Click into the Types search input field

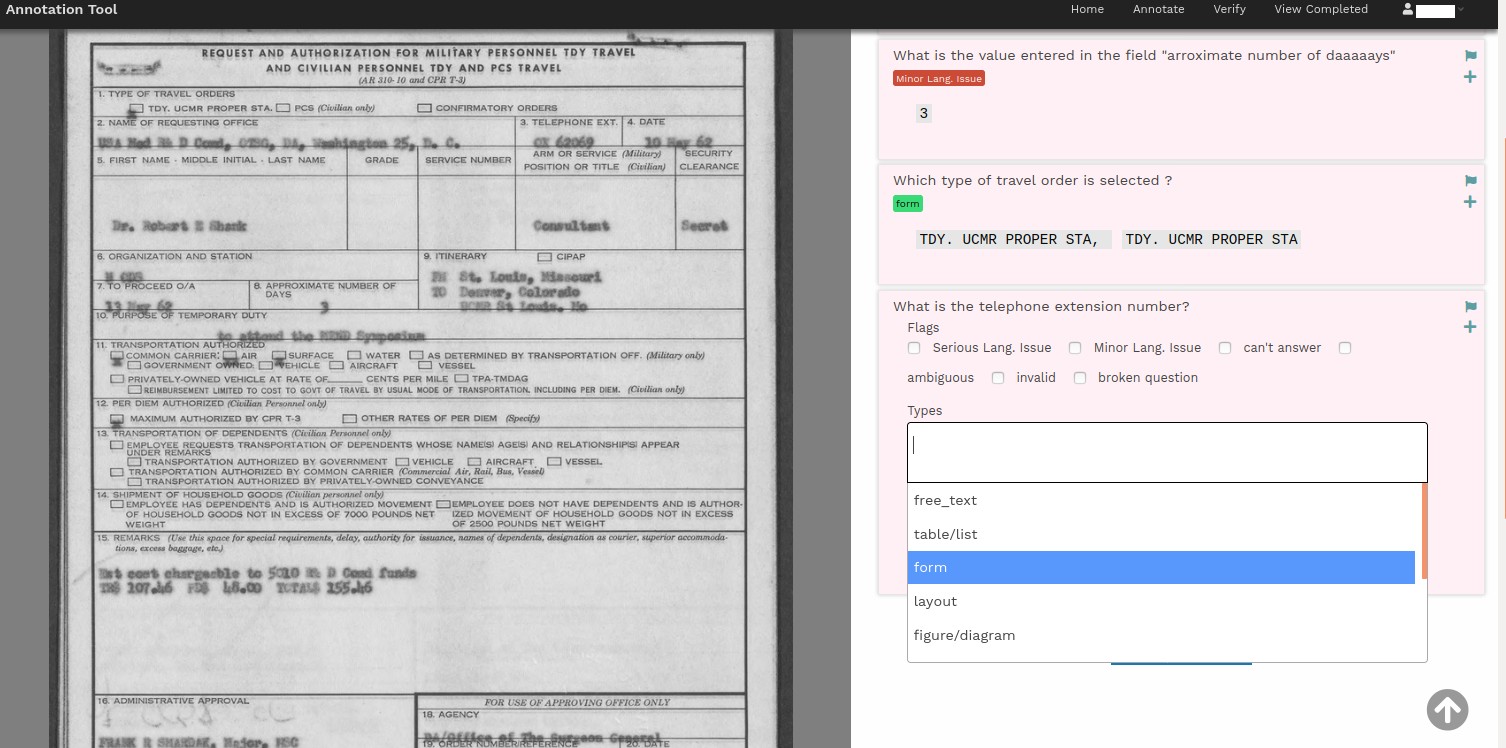pos(1166,446)
